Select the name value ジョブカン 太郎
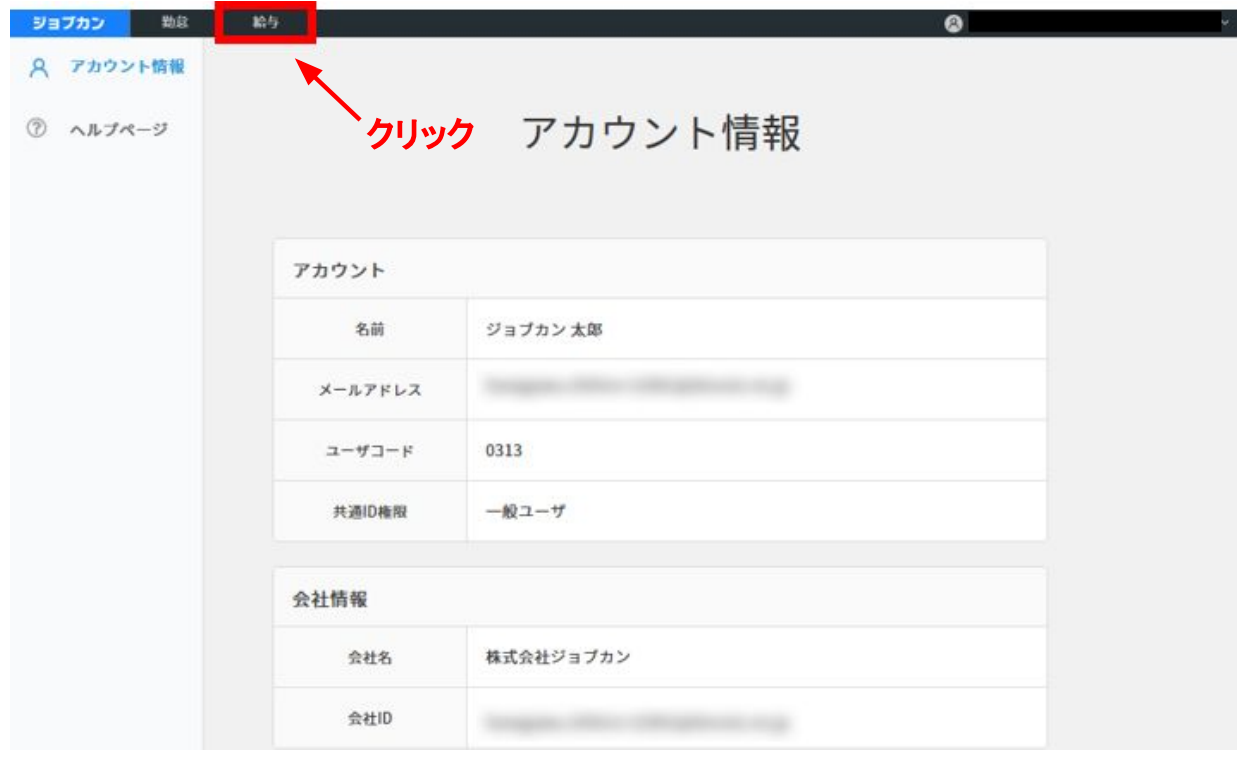Viewport: 1252px width, 764px height. coord(544,330)
